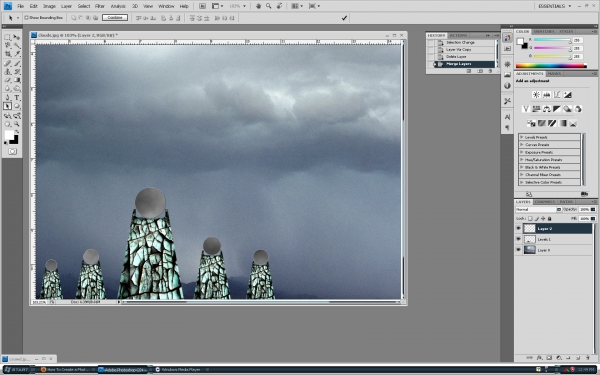The height and width of the screenshot is (375, 600).
Task: Select the Eyedropper tool
Action: 17,54
